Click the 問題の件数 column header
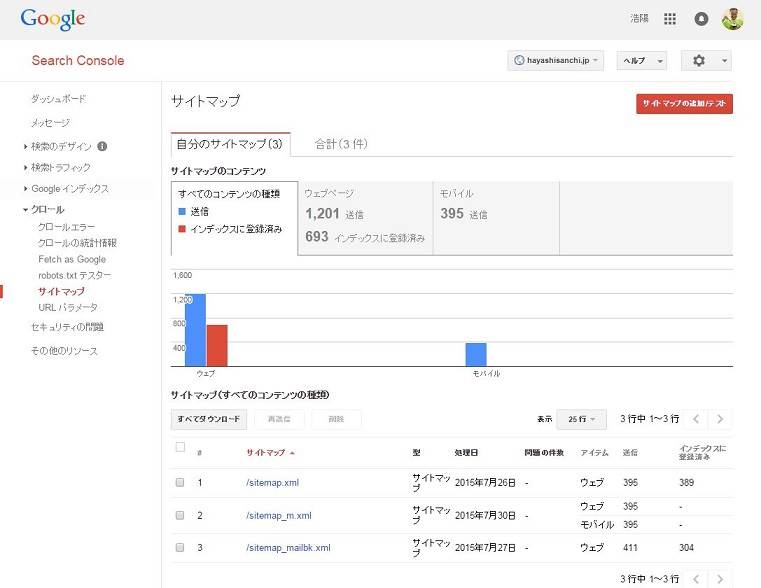The height and width of the screenshot is (588, 761). (544, 453)
